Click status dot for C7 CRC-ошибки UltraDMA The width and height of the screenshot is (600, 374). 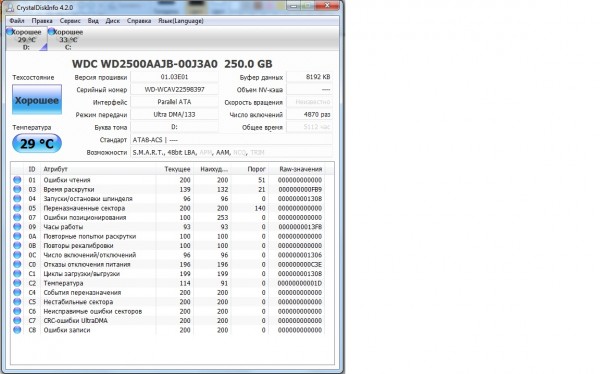[17, 320]
